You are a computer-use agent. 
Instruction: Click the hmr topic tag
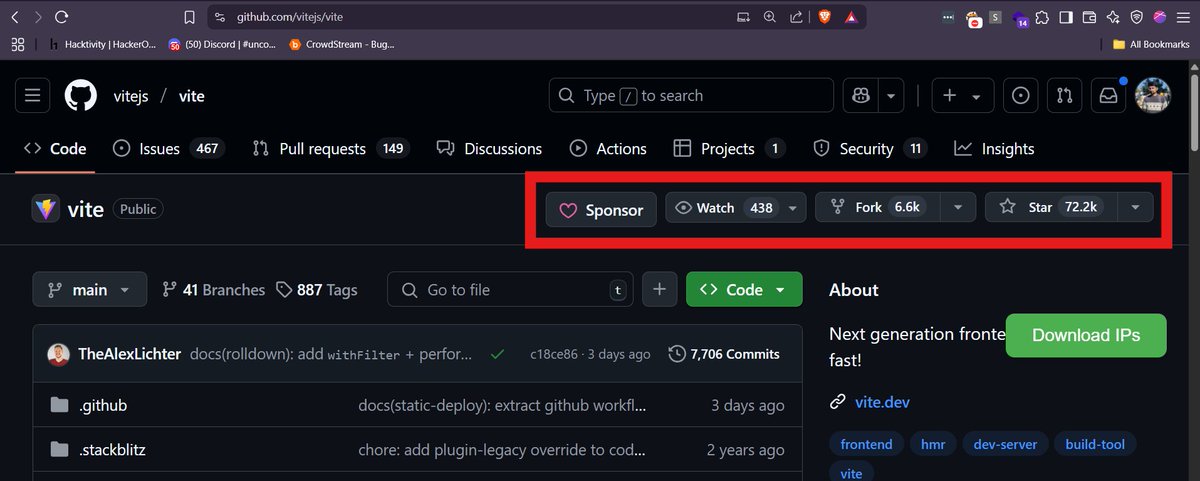[x=932, y=444]
